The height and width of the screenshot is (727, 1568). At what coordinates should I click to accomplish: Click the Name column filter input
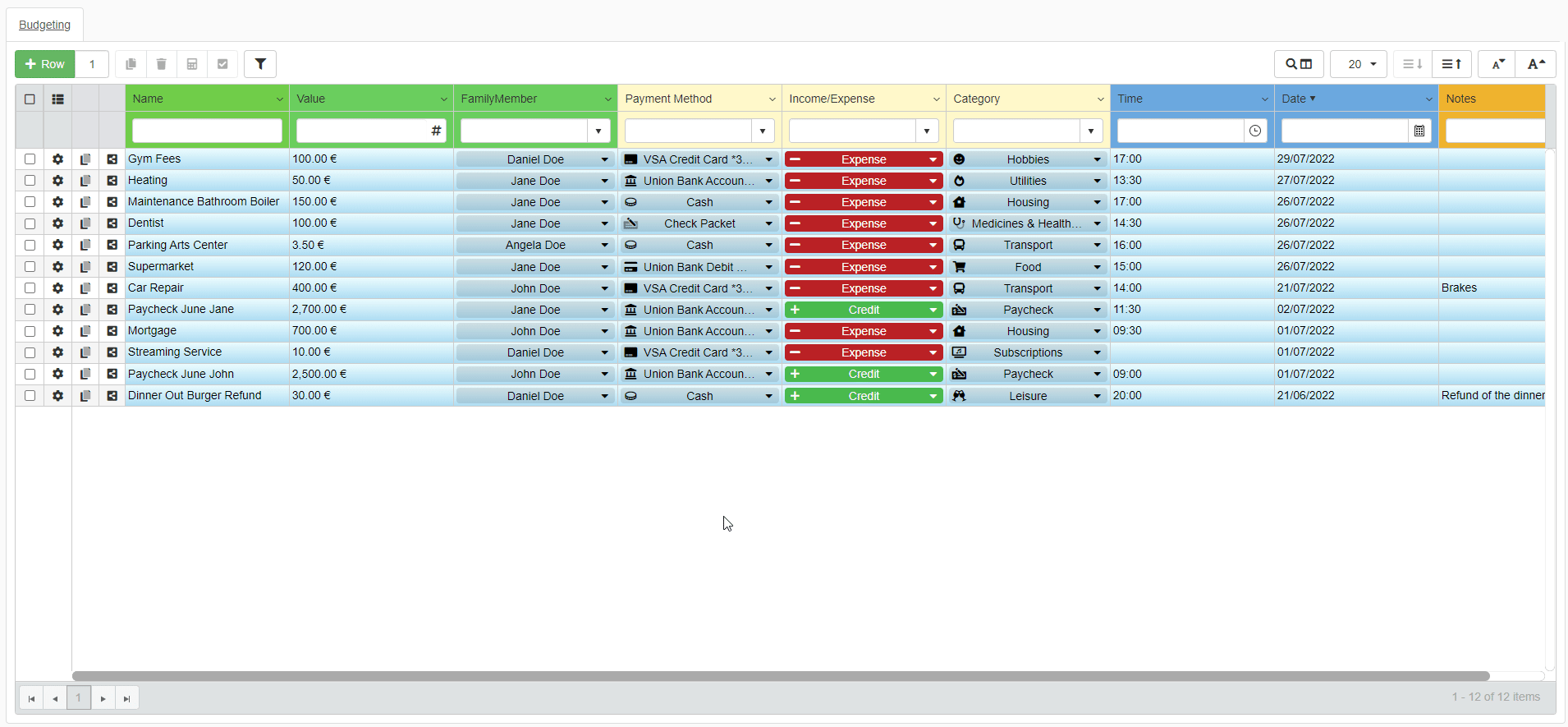point(207,131)
